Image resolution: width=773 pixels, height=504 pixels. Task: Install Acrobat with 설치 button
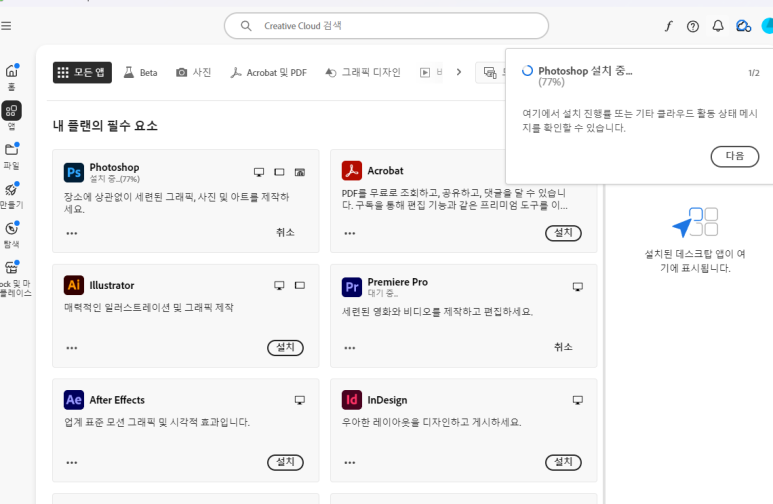(x=563, y=233)
